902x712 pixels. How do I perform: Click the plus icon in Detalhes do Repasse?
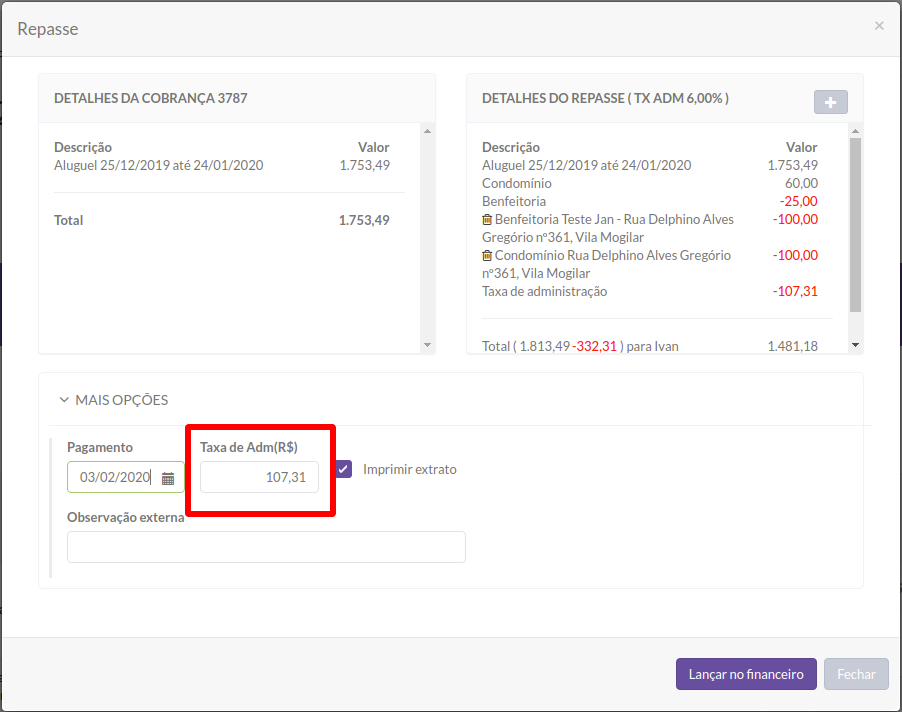[830, 102]
